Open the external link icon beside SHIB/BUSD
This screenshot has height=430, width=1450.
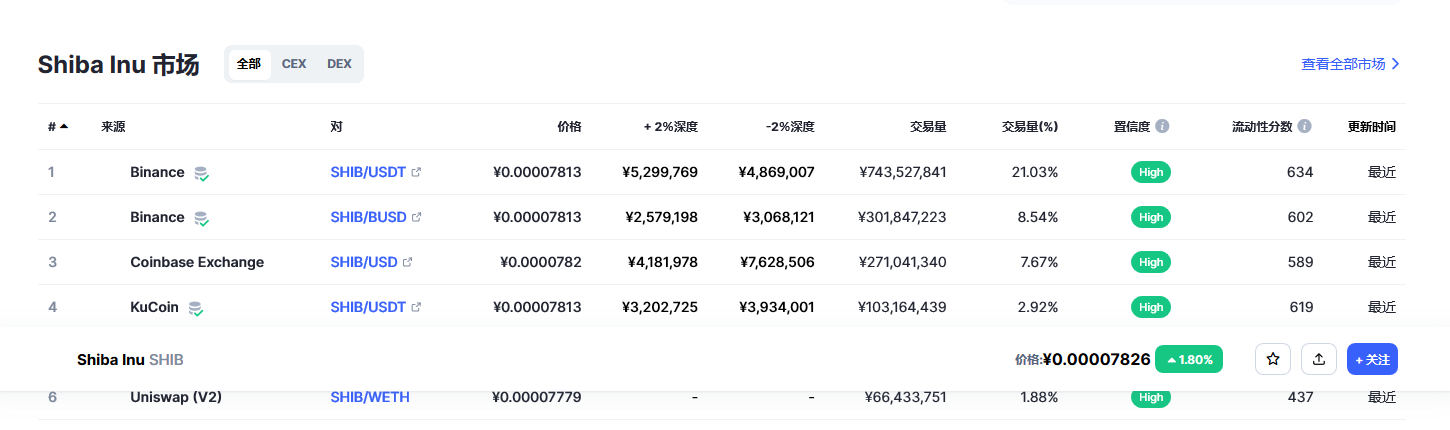tap(417, 217)
